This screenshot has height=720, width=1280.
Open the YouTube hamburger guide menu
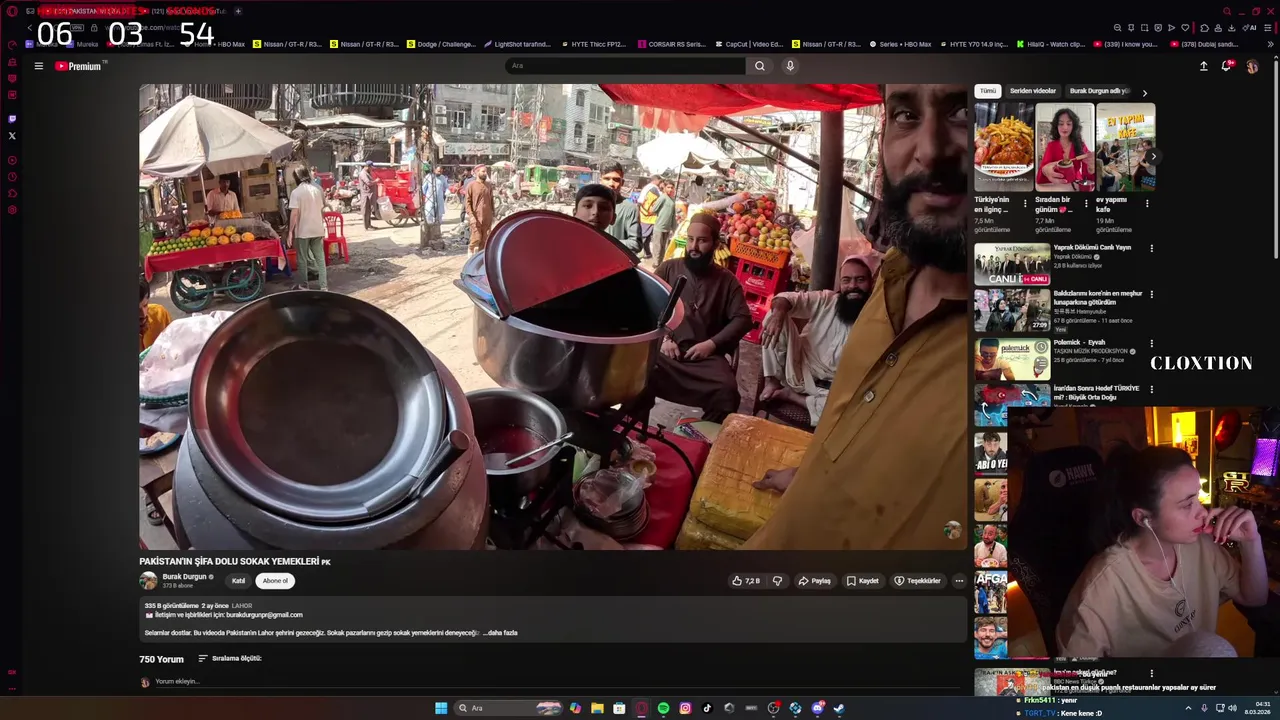click(39, 66)
